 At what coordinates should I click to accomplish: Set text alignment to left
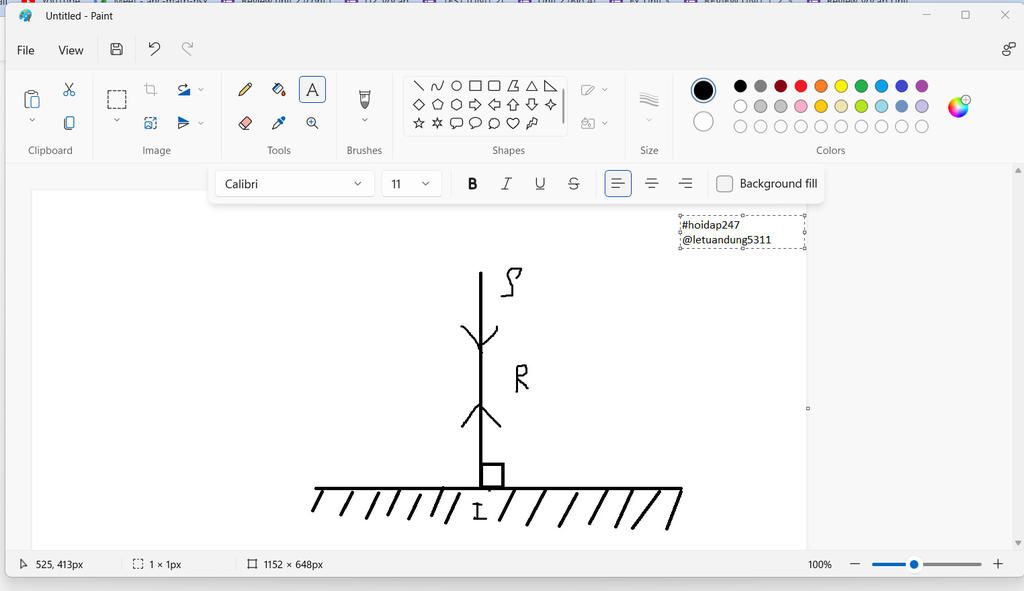[618, 184]
